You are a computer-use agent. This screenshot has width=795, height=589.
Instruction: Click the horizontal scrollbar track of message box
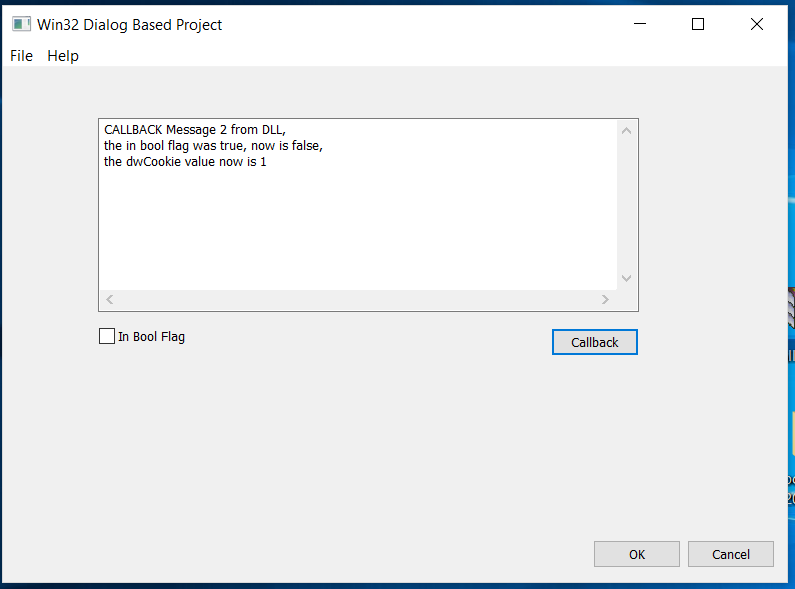pos(357,300)
